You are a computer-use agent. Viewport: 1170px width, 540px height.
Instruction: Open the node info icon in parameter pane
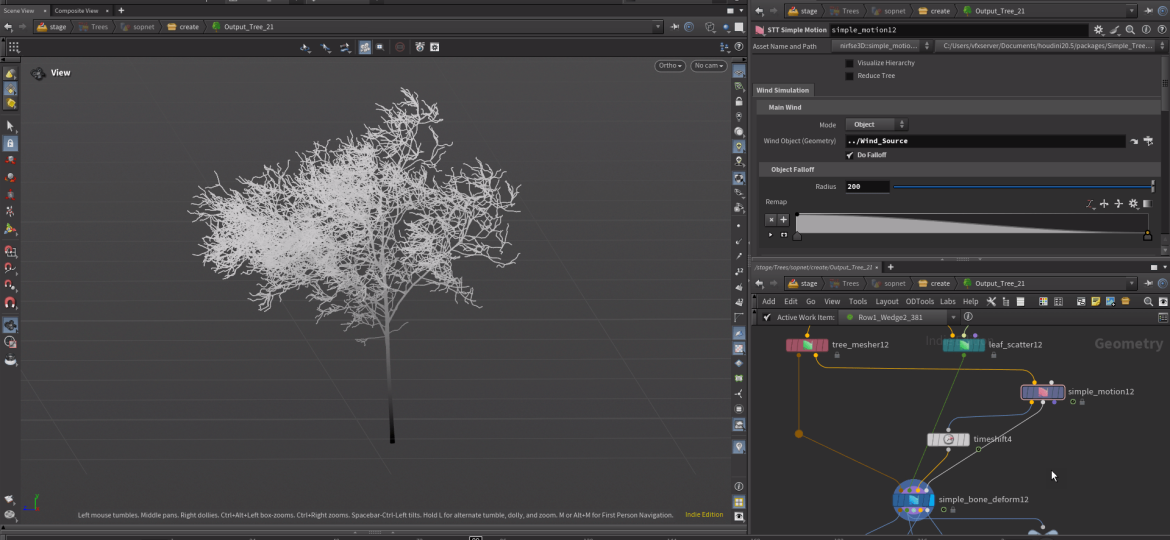point(1145,30)
